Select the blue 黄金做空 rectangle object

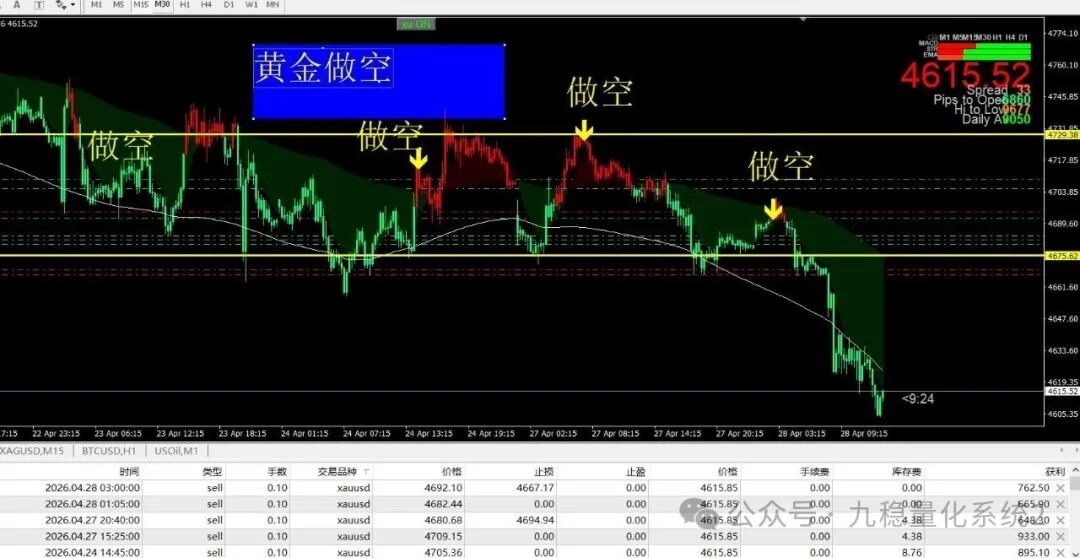(x=380, y=81)
